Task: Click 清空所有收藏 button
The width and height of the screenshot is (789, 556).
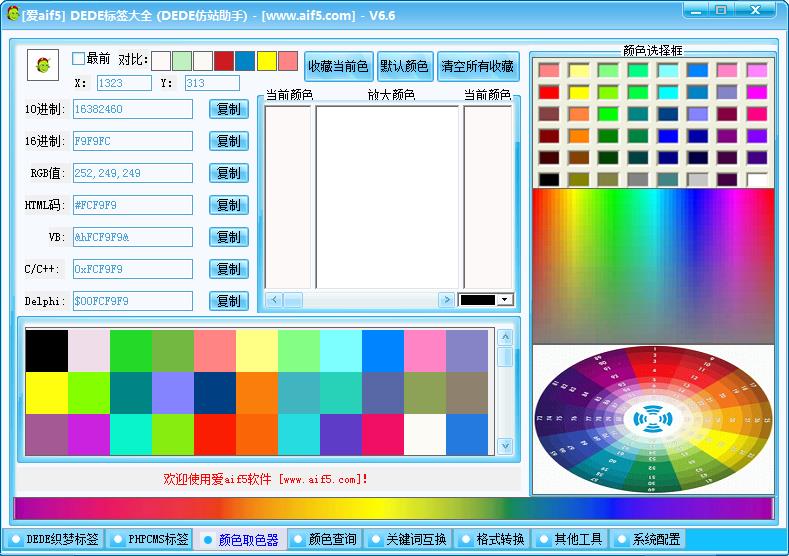Action: tap(478, 66)
